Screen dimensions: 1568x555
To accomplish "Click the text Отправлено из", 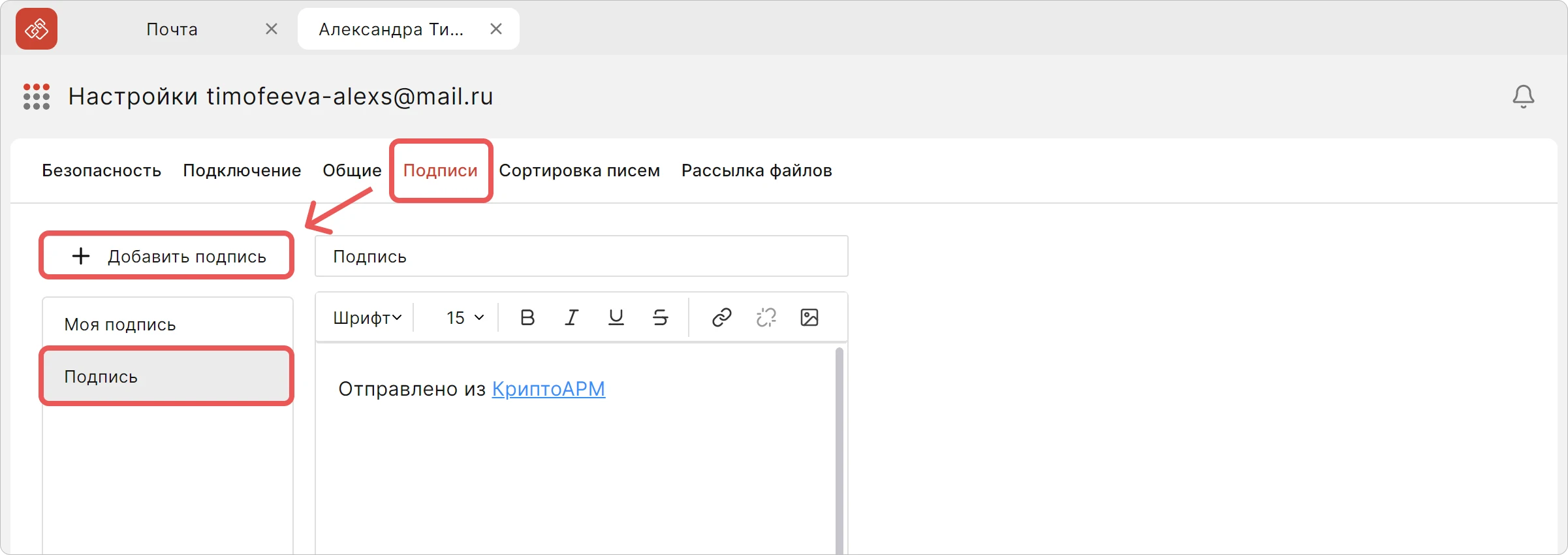I will [412, 388].
